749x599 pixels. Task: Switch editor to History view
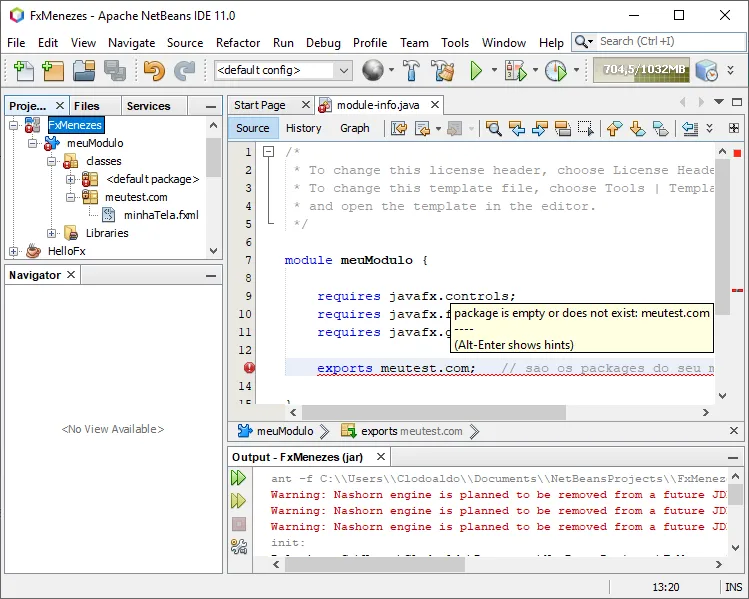(303, 128)
